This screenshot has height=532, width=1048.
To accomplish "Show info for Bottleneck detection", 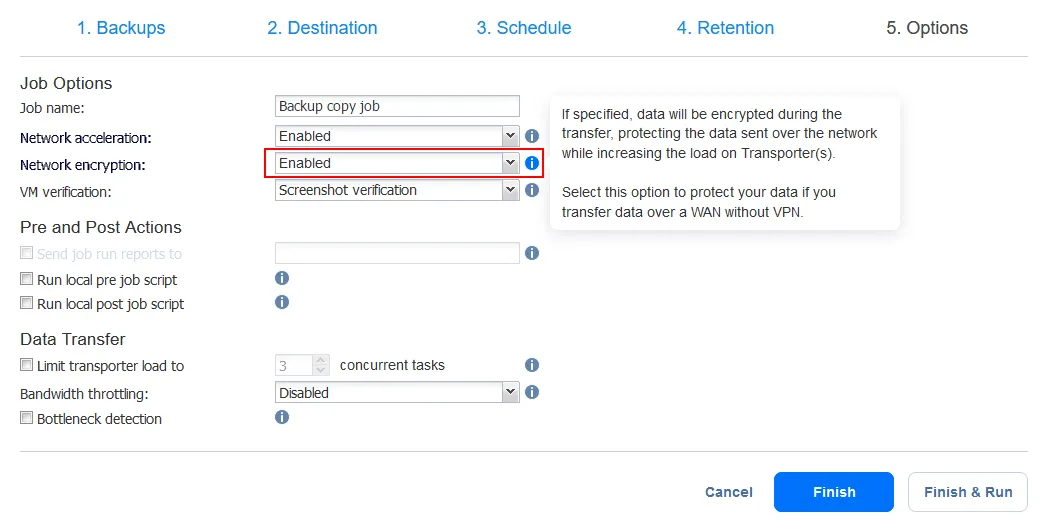I will tap(282, 417).
